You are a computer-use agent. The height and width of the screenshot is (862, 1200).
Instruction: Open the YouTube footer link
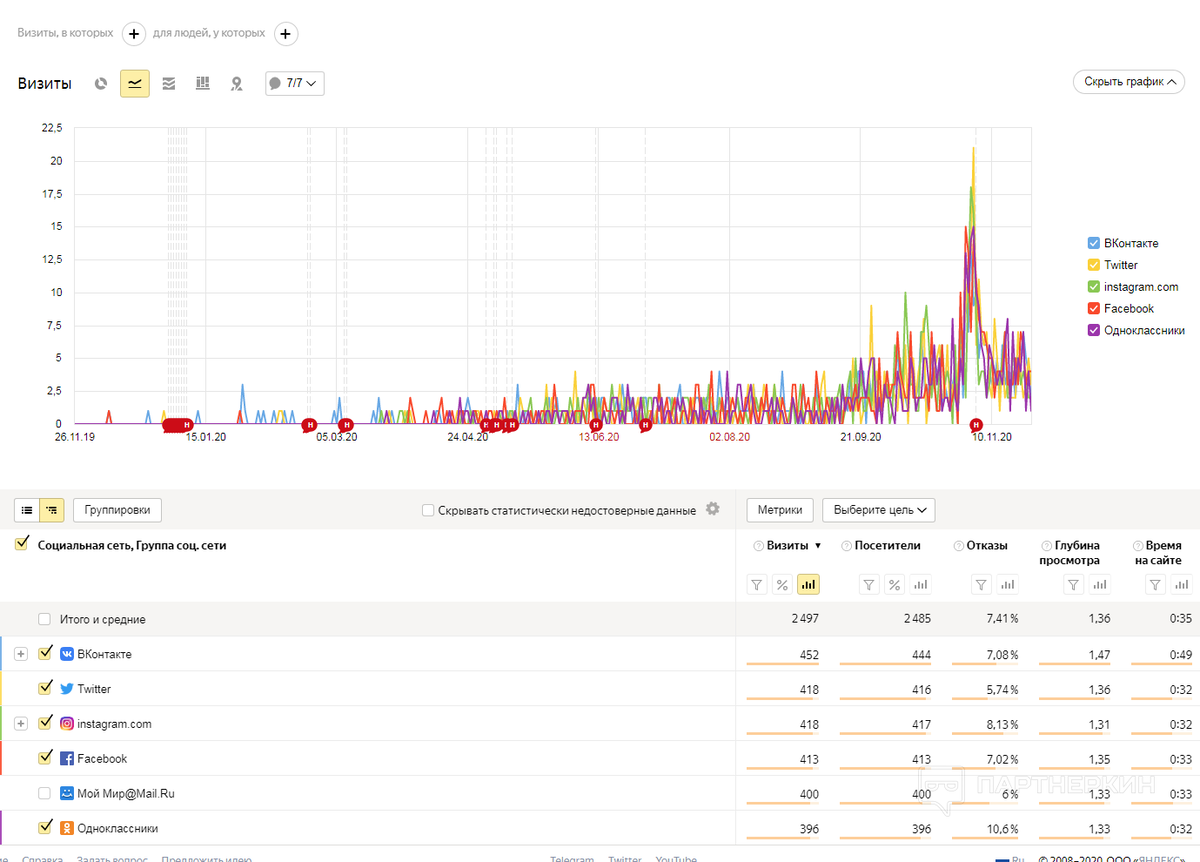[x=676, y=858]
